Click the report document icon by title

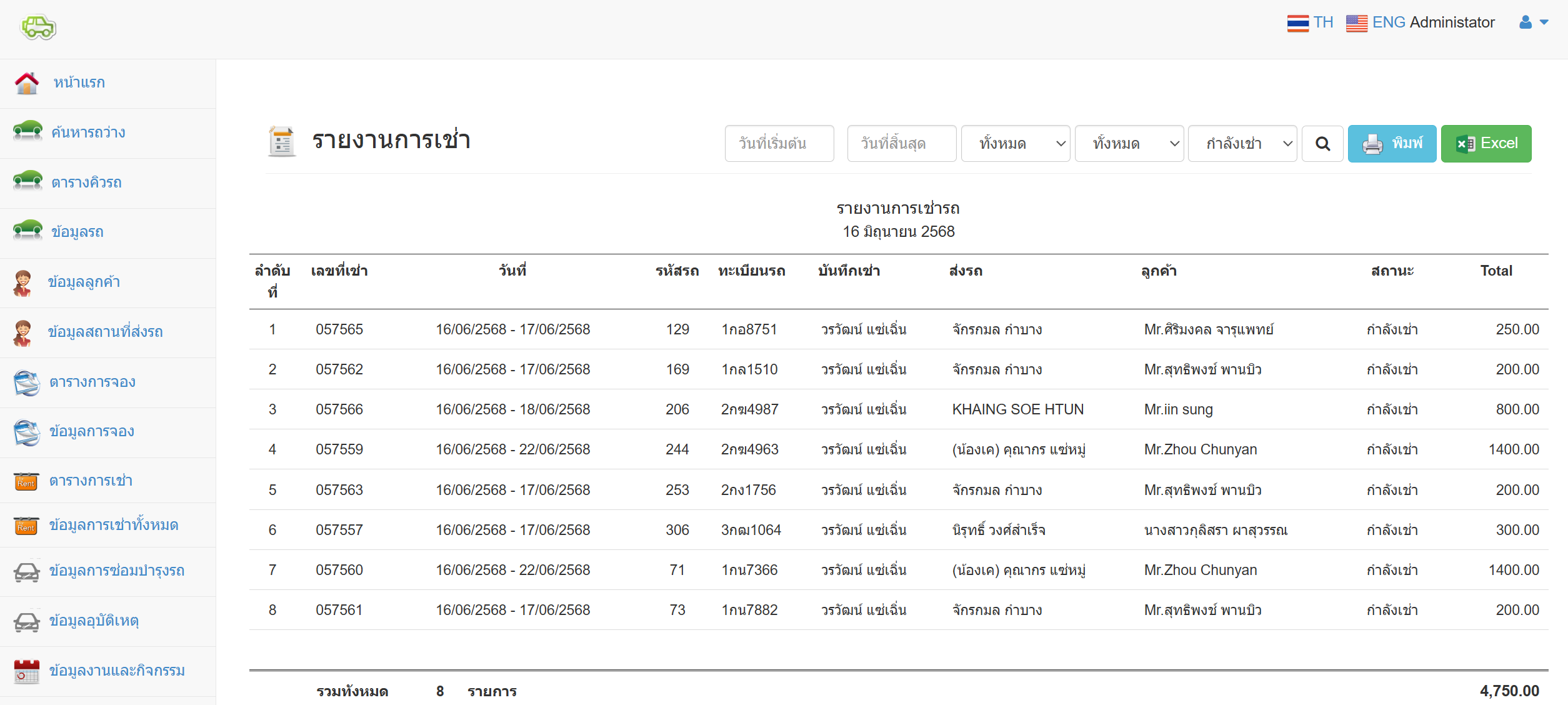pos(282,141)
